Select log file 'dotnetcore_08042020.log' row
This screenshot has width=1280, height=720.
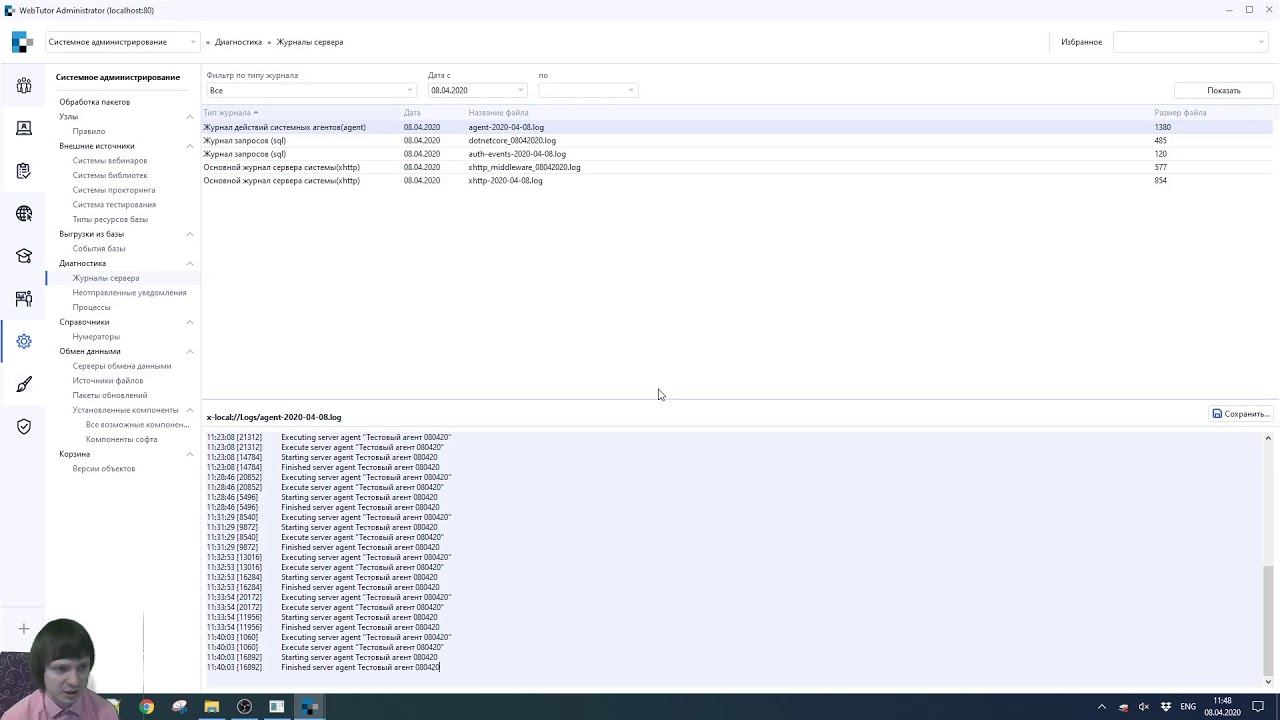pos(737,141)
